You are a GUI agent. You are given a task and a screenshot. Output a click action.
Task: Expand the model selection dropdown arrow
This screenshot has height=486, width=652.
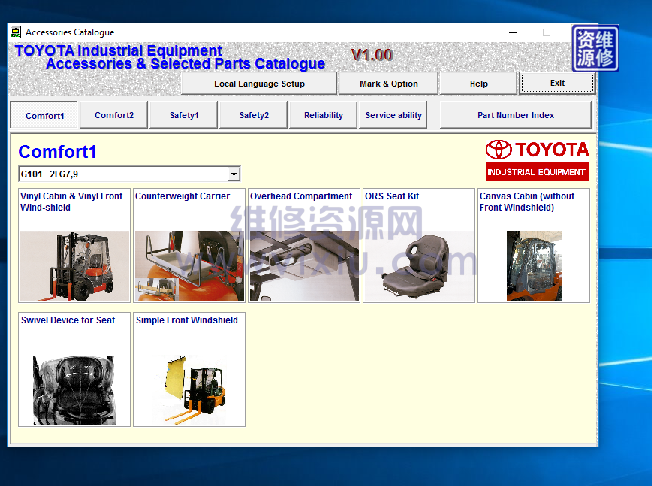pos(234,174)
